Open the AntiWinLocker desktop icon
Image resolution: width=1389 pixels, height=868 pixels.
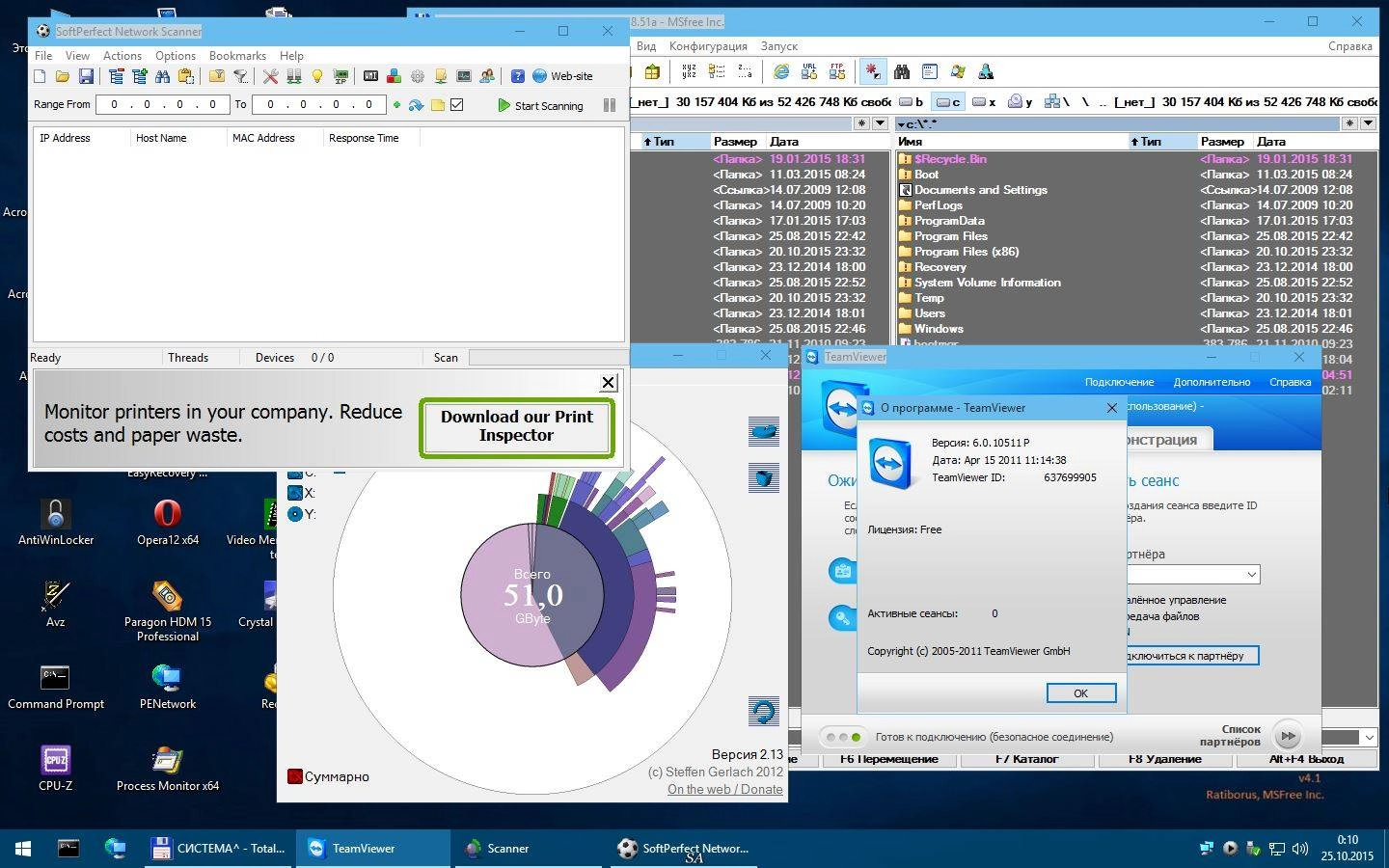(56, 523)
